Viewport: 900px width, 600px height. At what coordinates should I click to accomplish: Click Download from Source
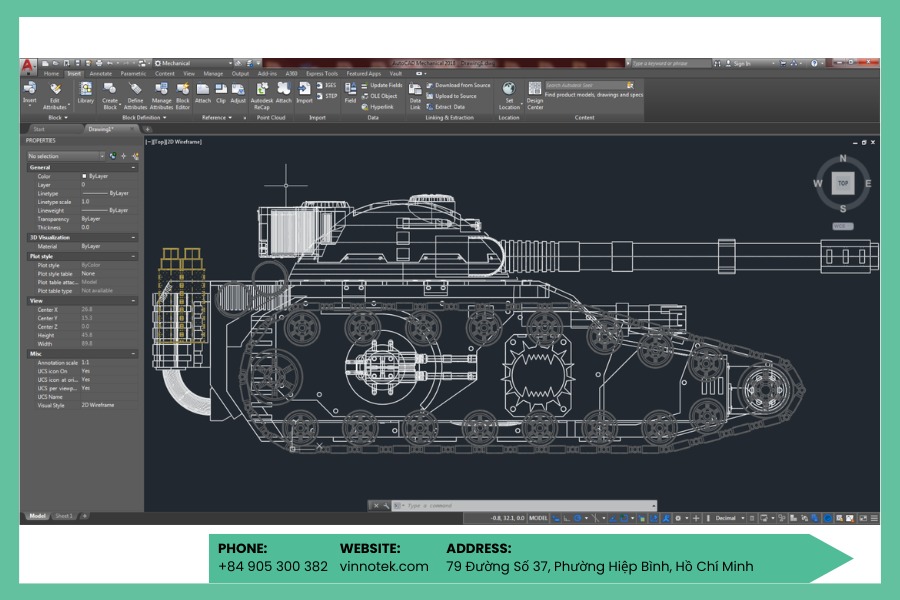pos(458,85)
